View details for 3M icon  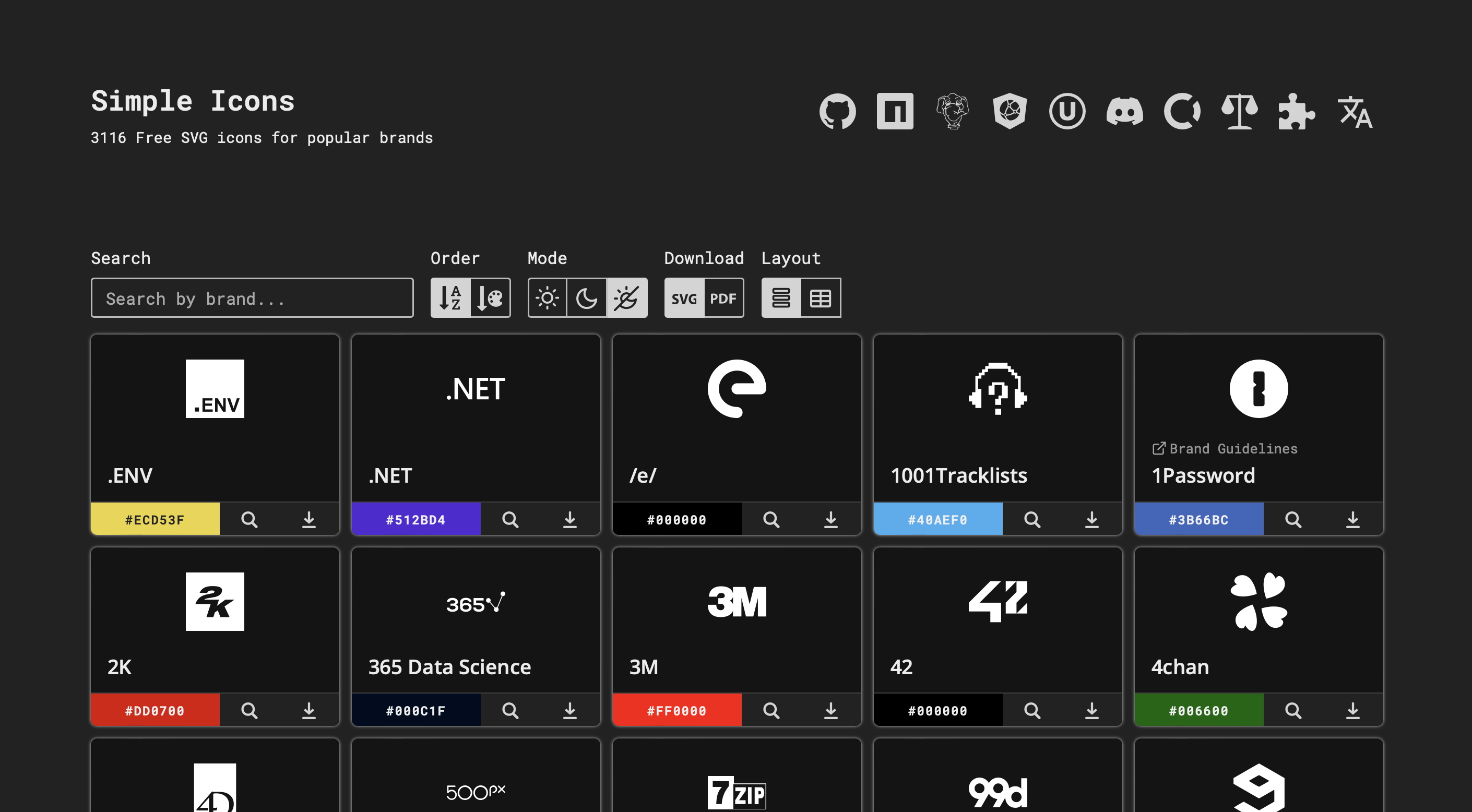click(x=771, y=710)
